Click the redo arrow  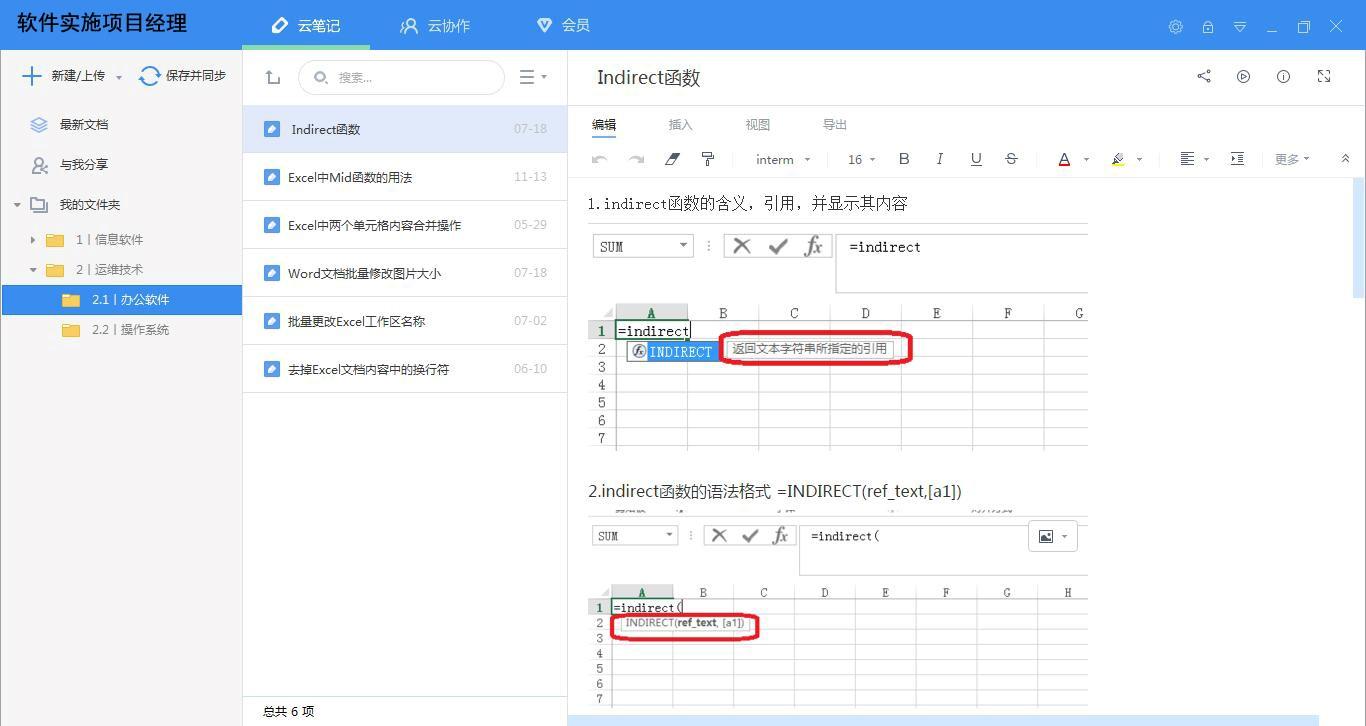tap(636, 159)
